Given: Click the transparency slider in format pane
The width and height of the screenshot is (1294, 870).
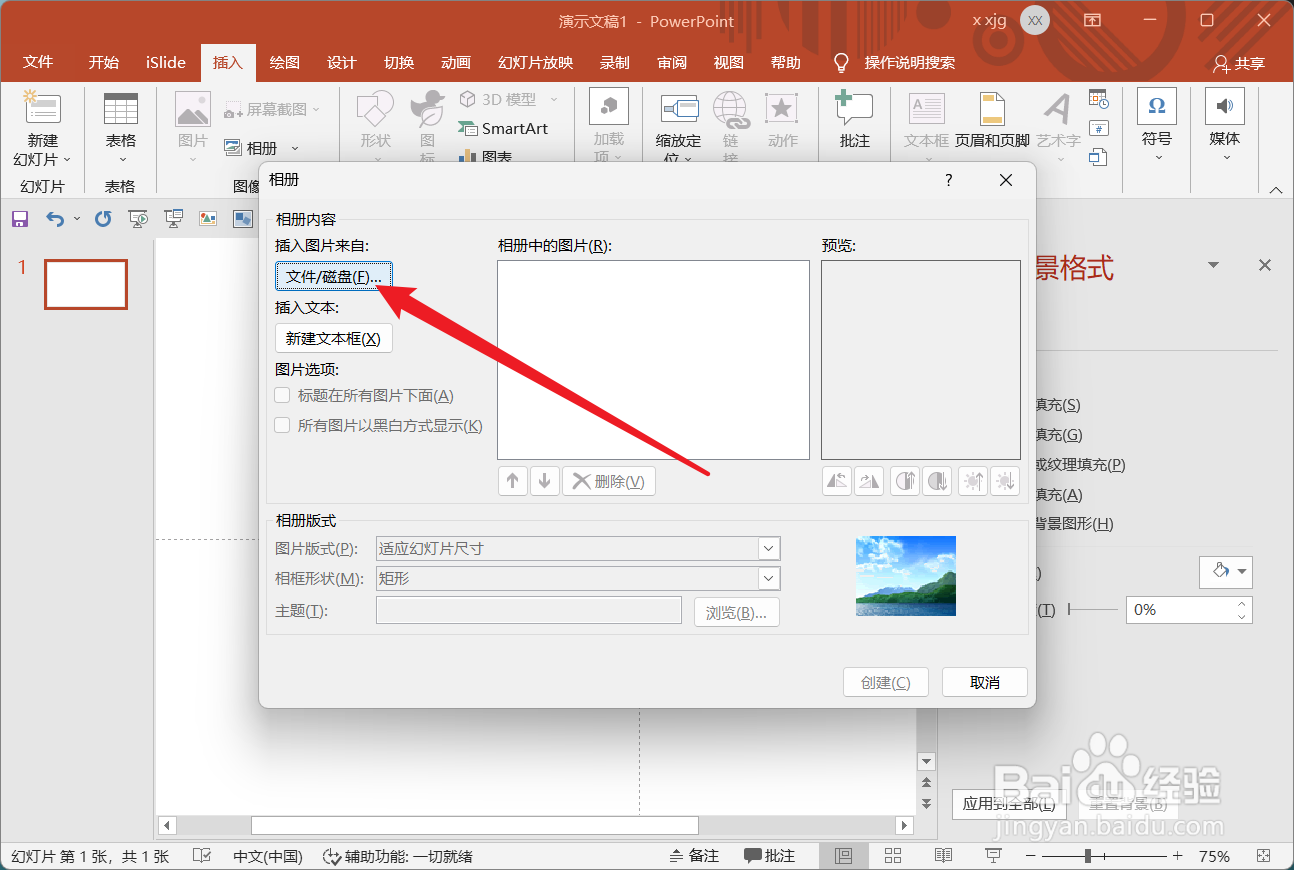Looking at the screenshot, I should 1093,609.
